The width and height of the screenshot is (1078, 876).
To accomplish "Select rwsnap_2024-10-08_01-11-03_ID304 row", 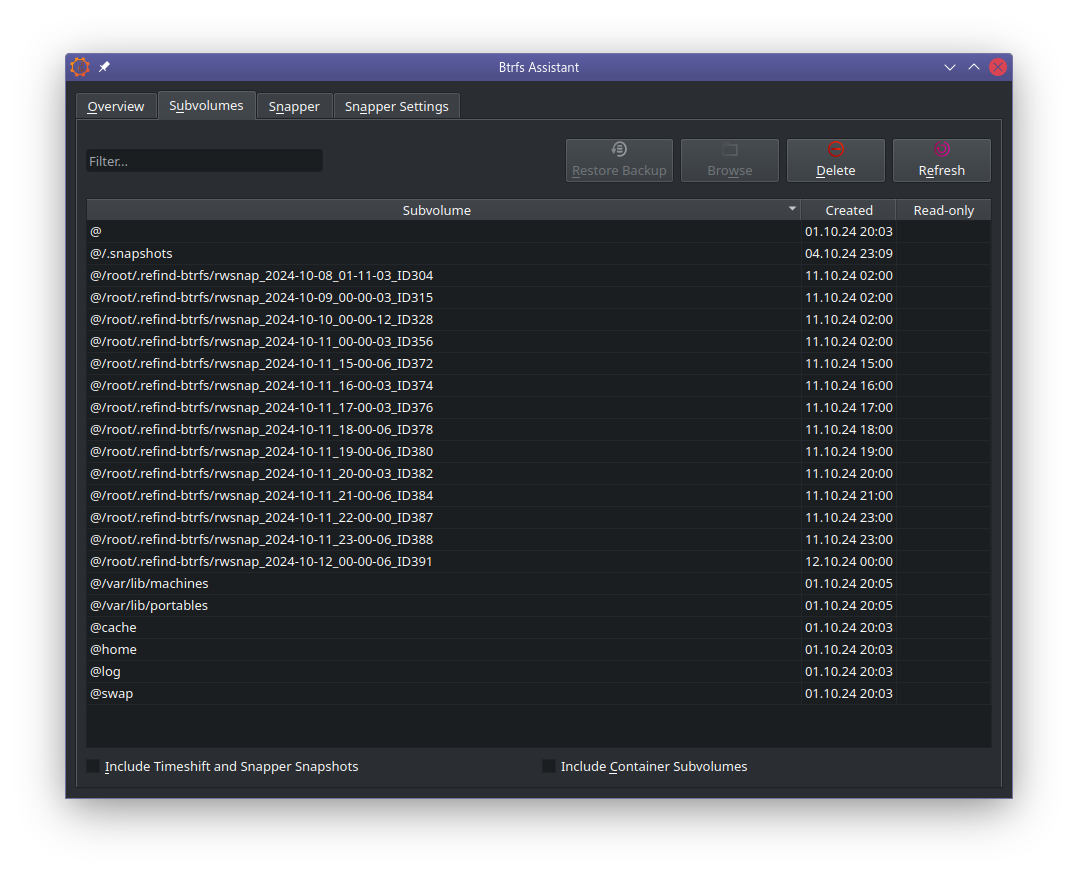I will 538,276.
